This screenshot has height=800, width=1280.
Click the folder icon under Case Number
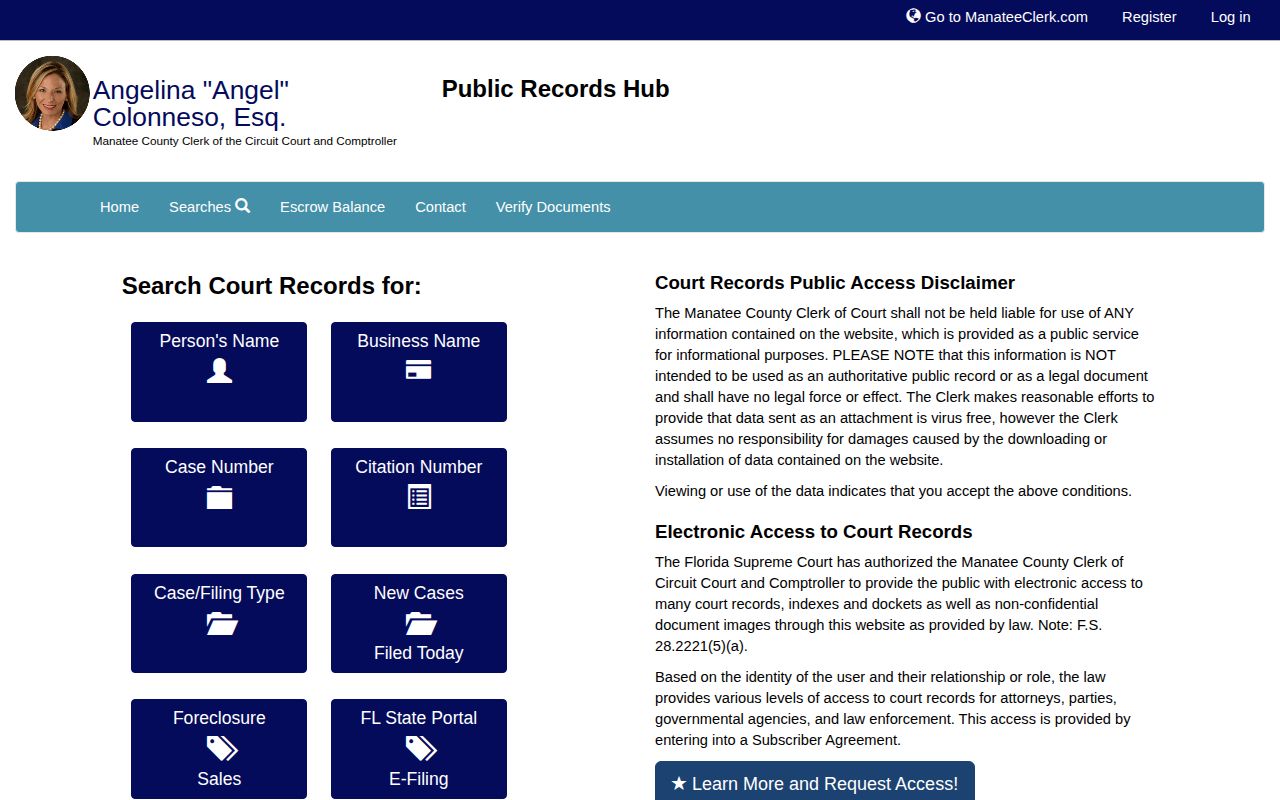(x=219, y=497)
